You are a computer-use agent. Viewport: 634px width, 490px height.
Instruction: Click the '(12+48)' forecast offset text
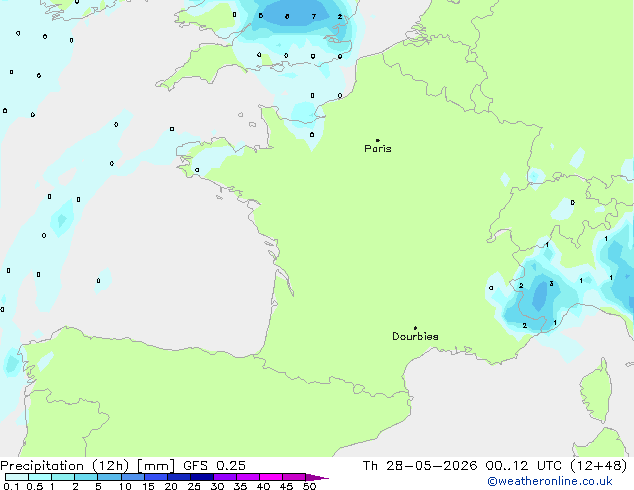599,466
